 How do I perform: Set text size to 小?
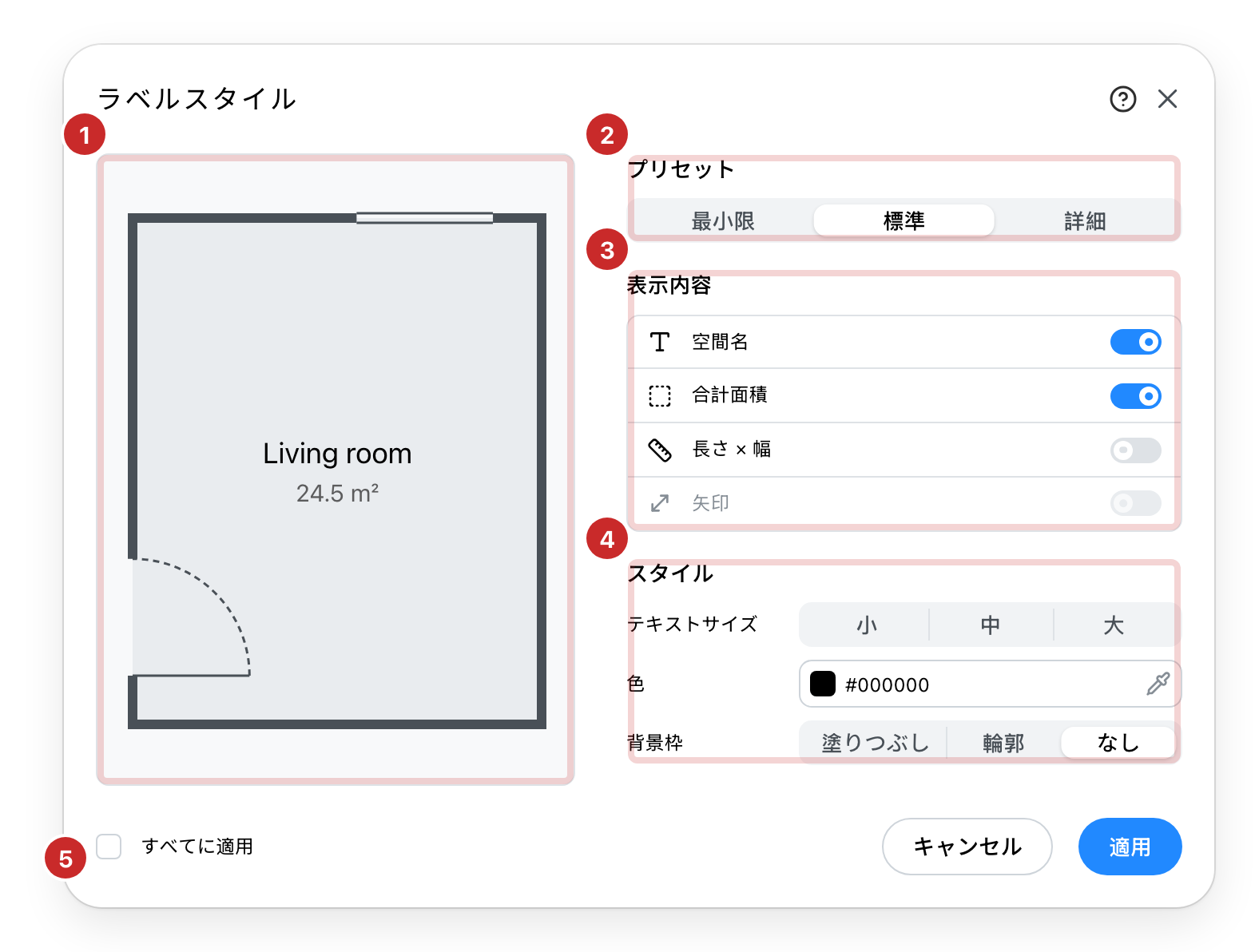866,625
